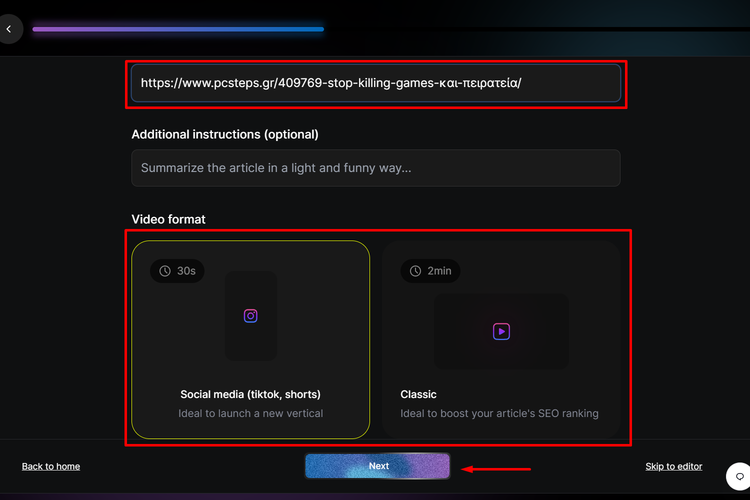Select Social media (tiktok, shorts) format
This screenshot has height=500, width=750.
[x=251, y=339]
